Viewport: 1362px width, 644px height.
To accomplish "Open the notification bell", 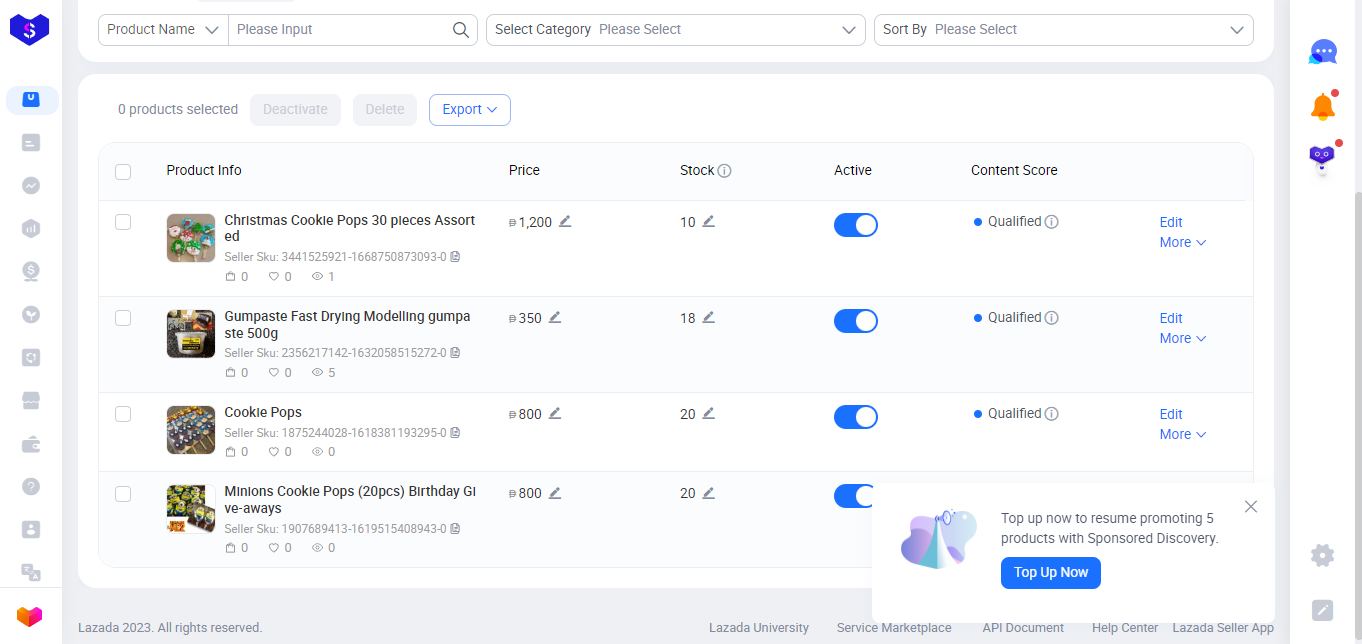I will pos(1323,106).
